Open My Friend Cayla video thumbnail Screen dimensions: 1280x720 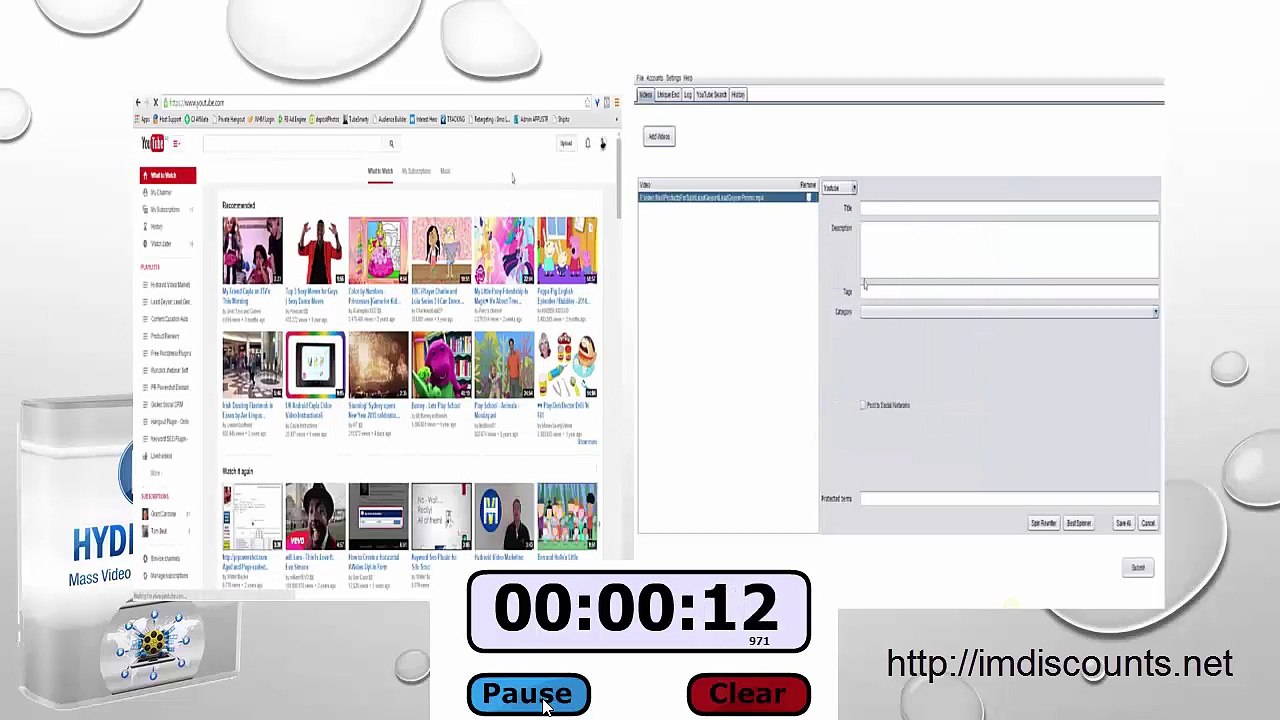click(x=252, y=250)
